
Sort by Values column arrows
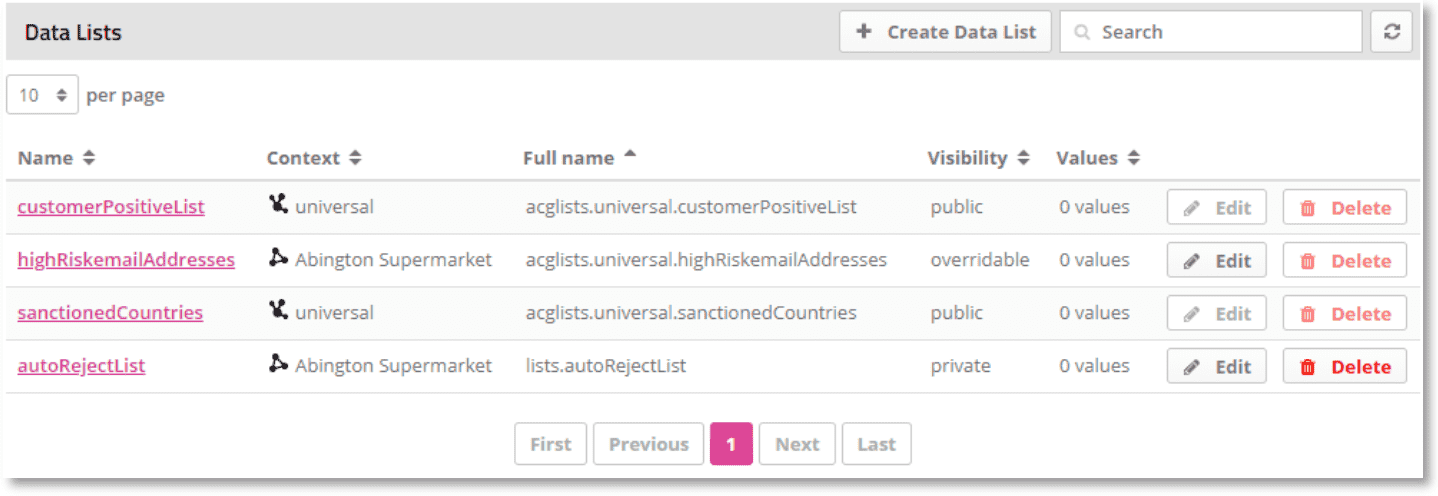1133,158
